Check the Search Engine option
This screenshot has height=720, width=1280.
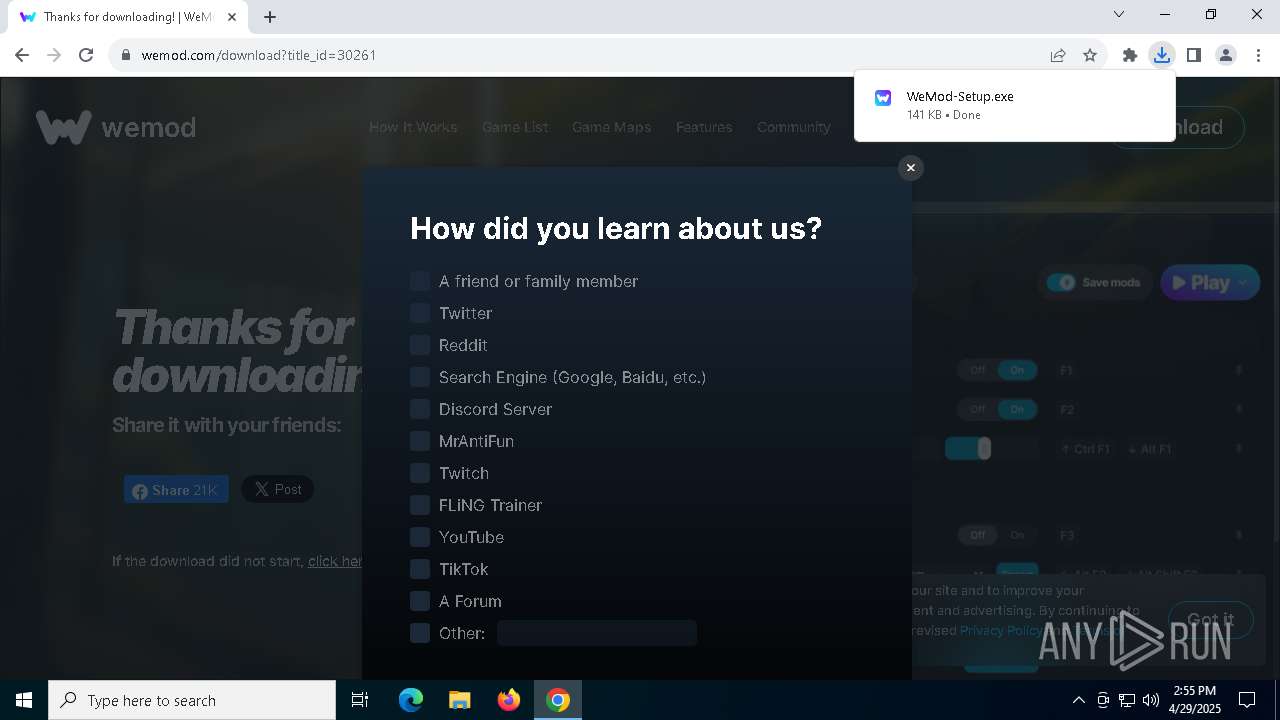[x=420, y=377]
